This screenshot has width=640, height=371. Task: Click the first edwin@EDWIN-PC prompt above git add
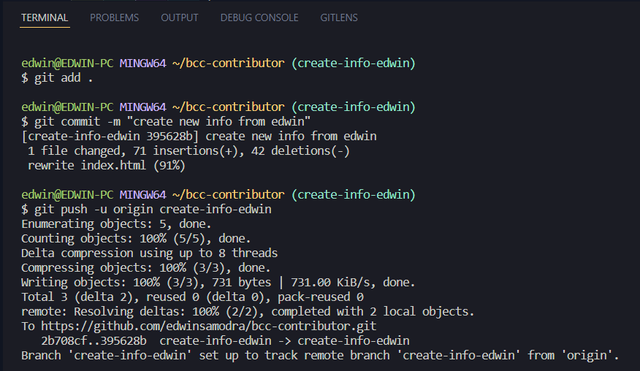point(218,63)
